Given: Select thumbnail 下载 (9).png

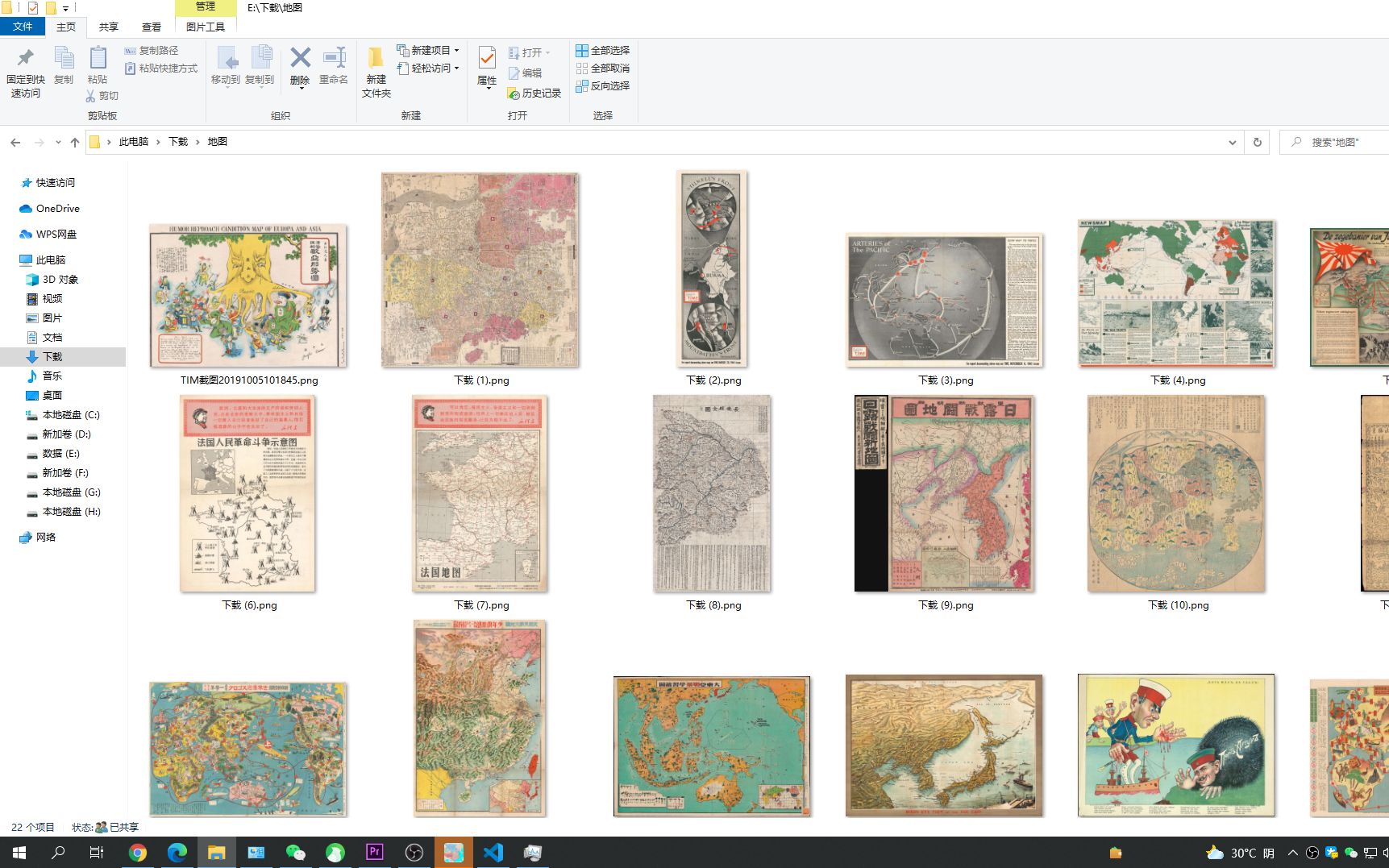Looking at the screenshot, I should click(x=944, y=493).
